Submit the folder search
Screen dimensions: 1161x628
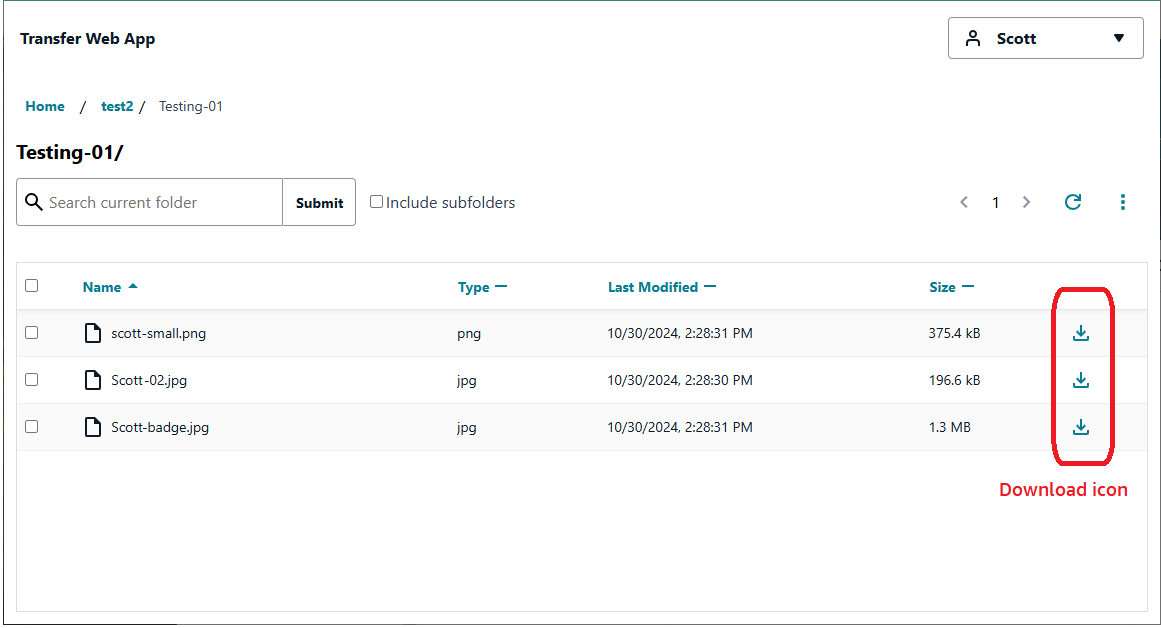319,201
